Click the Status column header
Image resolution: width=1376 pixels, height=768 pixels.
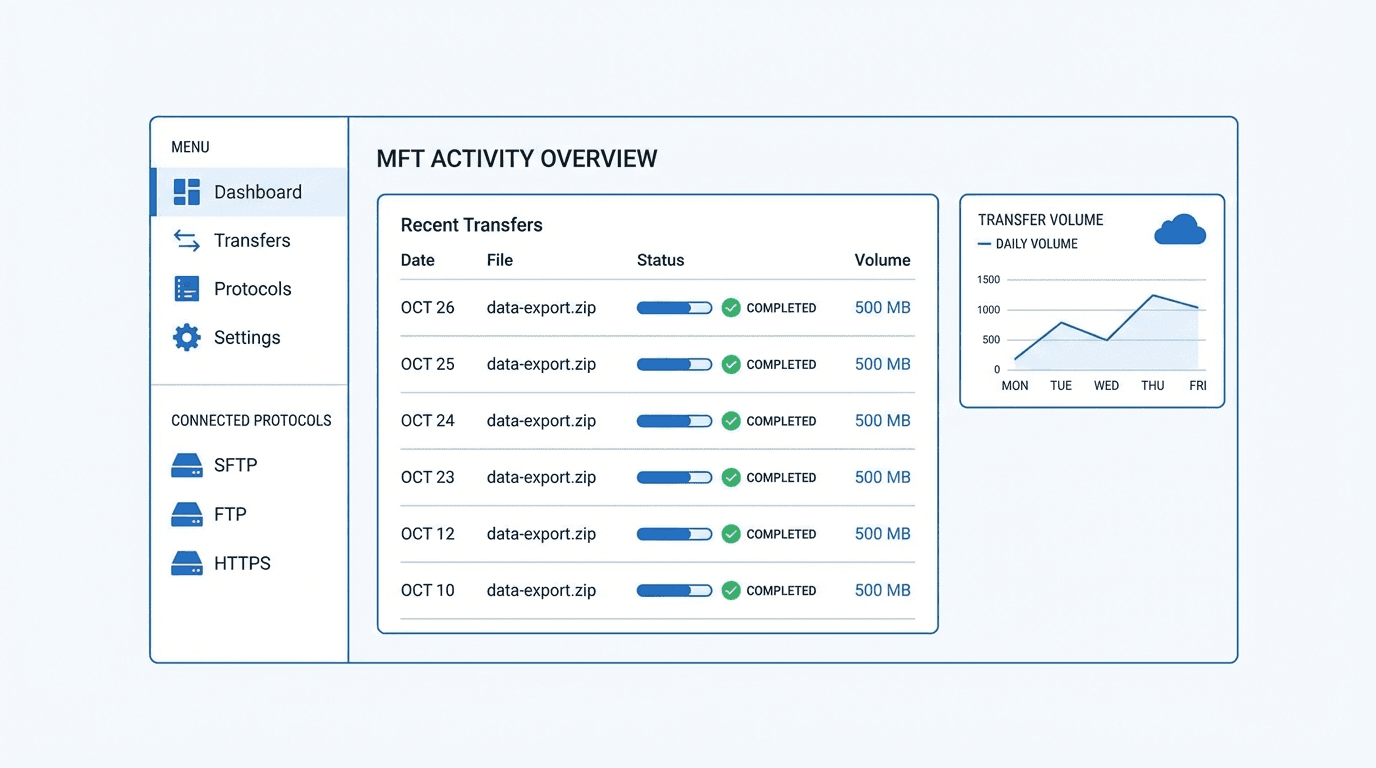click(x=660, y=260)
